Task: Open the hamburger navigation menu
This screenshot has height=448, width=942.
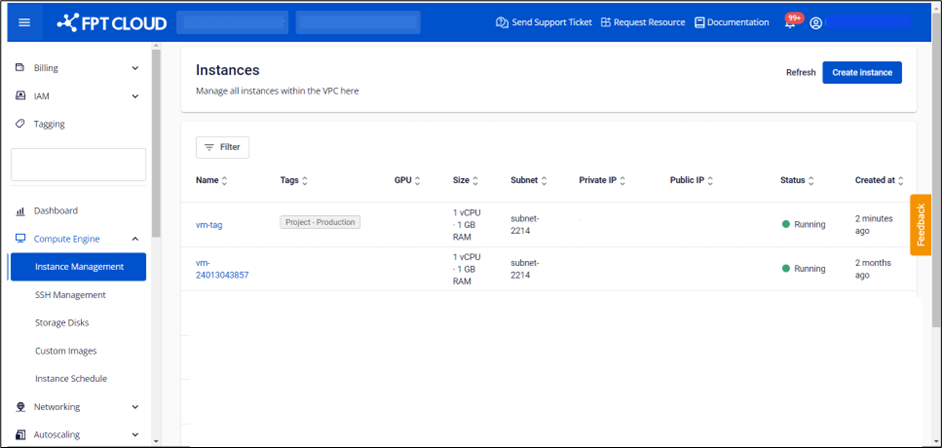Action: (x=24, y=22)
